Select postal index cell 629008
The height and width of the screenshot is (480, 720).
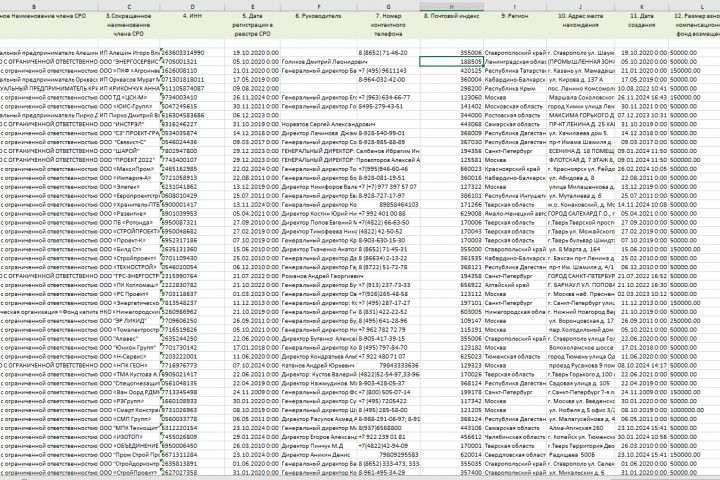(x=451, y=214)
